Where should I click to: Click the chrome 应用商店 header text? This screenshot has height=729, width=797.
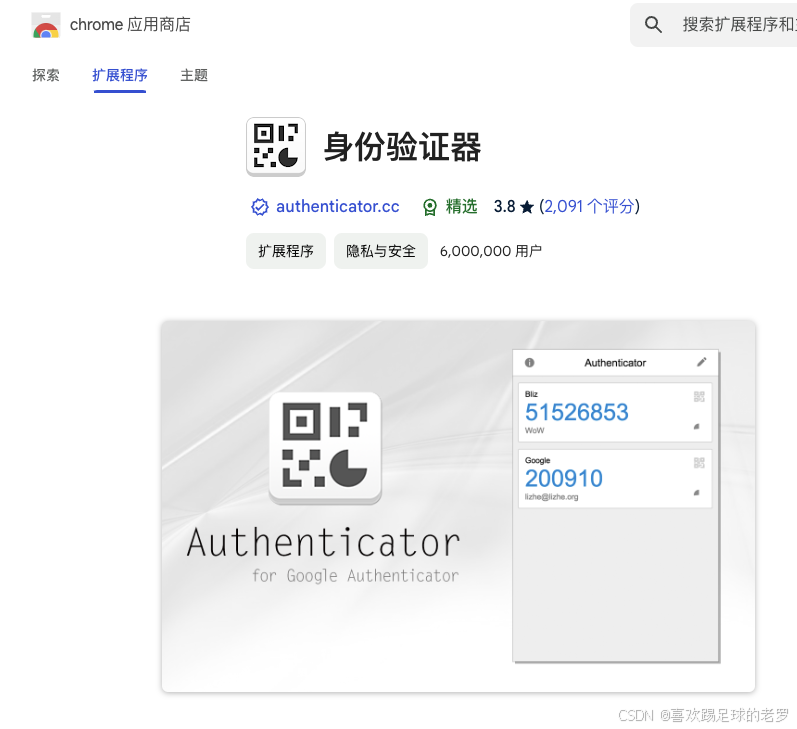click(x=130, y=24)
